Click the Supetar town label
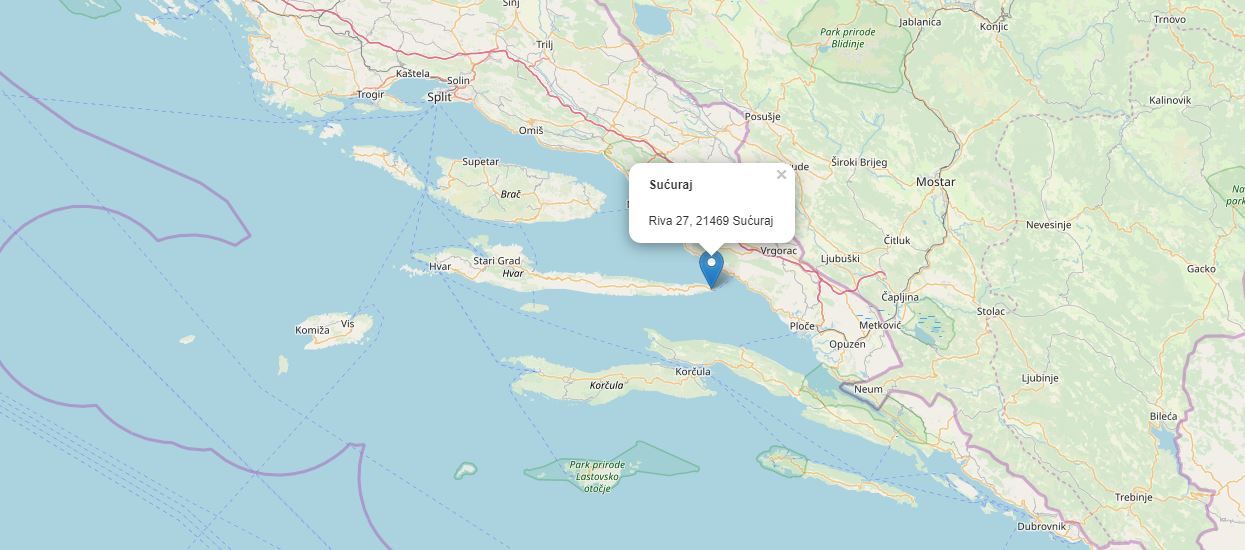This screenshot has width=1245, height=550. click(x=480, y=162)
